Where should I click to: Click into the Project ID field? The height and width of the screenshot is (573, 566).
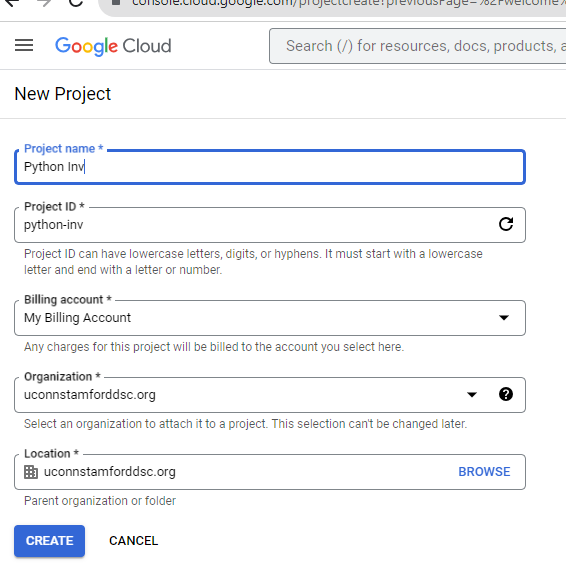point(256,225)
